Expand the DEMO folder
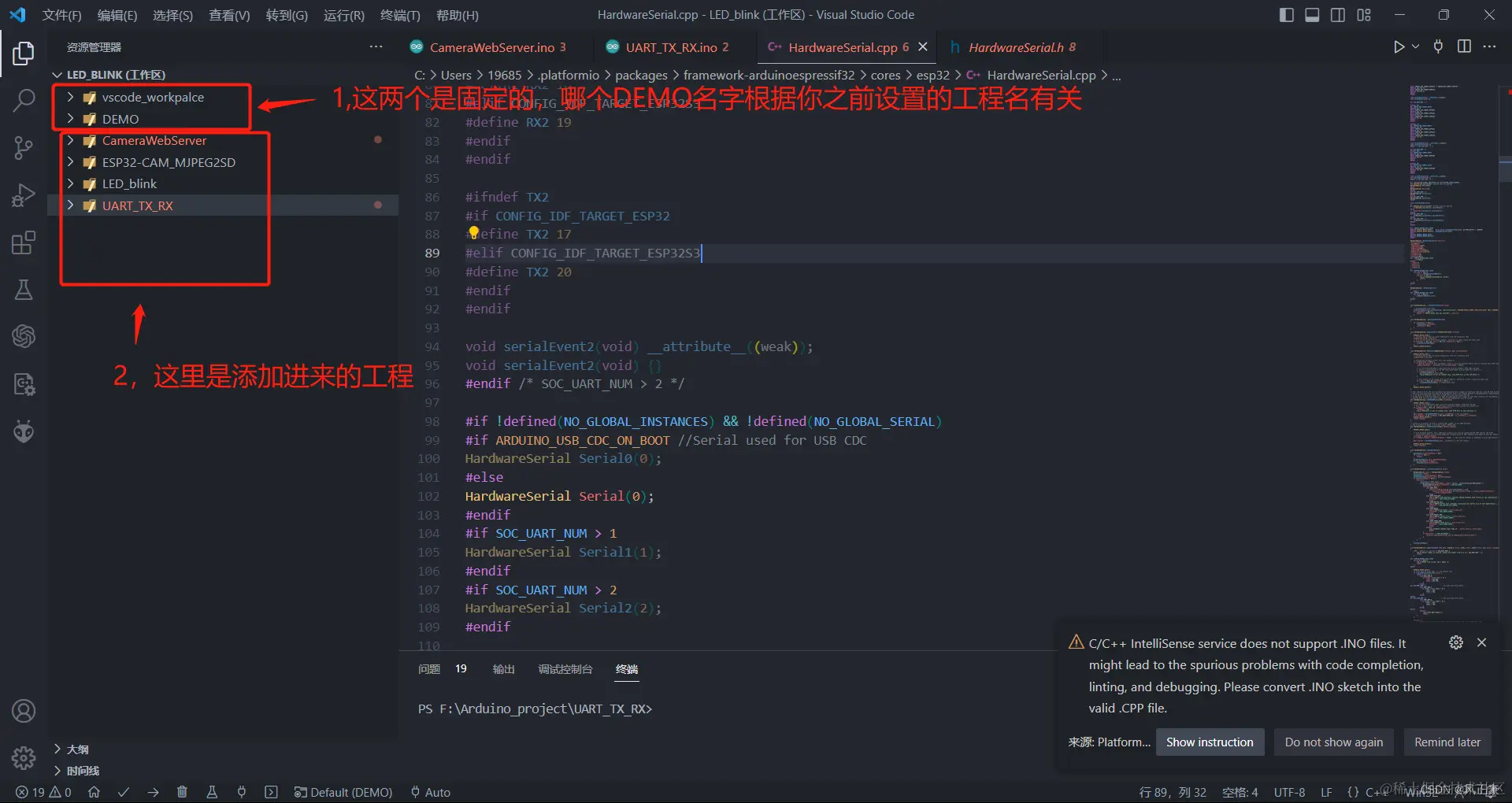The width and height of the screenshot is (1512, 803). tap(71, 119)
